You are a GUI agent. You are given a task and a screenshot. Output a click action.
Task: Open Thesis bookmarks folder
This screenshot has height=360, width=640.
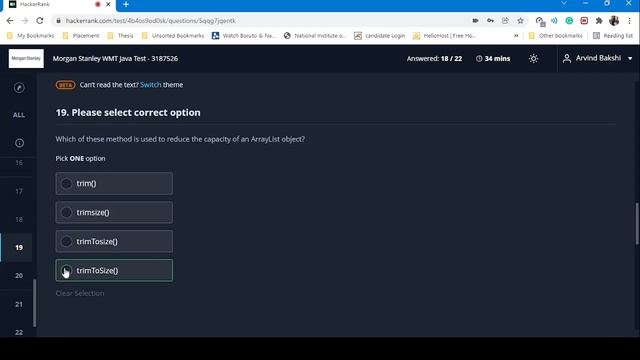pyautogui.click(x=120, y=36)
